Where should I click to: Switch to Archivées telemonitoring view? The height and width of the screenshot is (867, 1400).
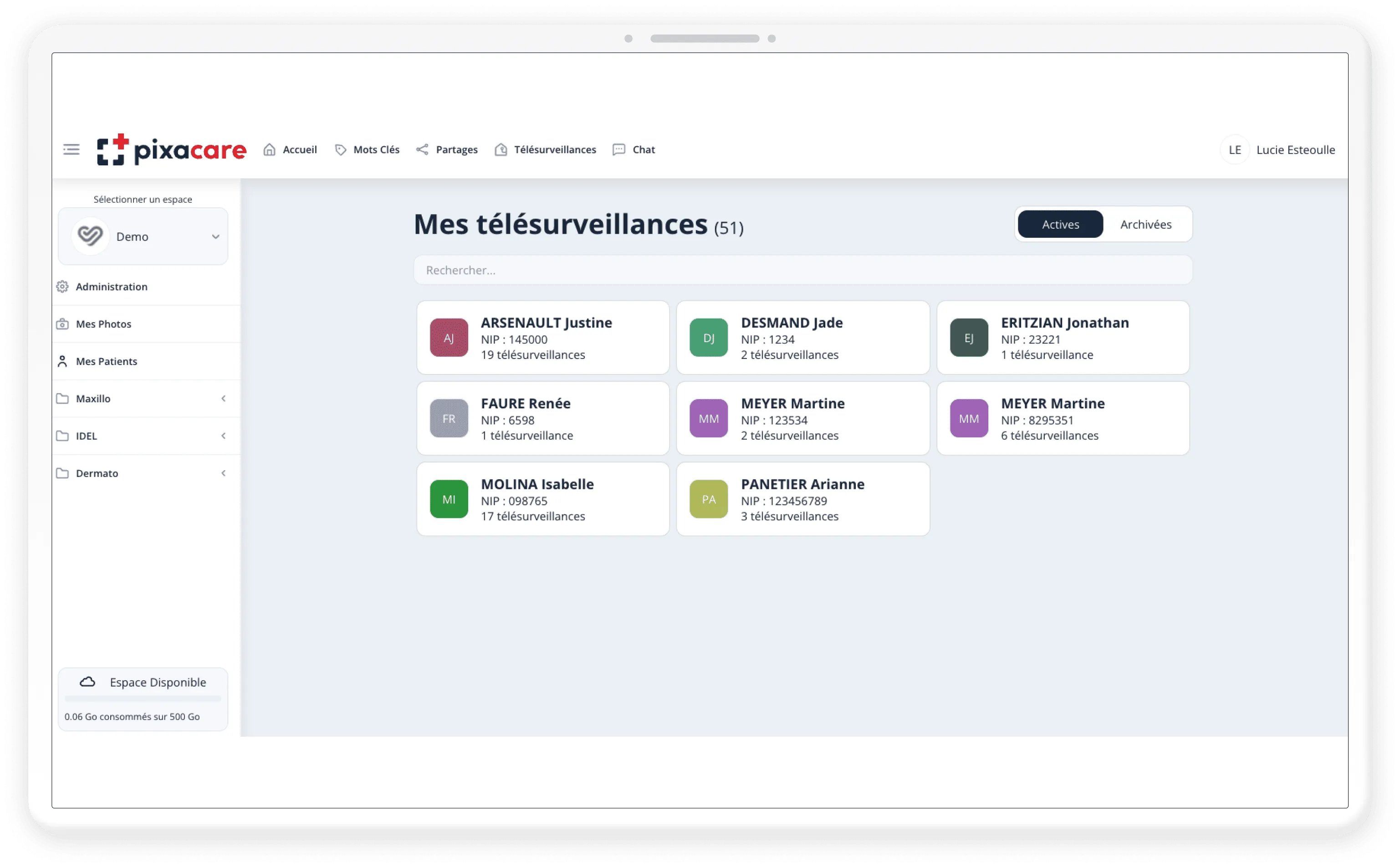pos(1146,224)
